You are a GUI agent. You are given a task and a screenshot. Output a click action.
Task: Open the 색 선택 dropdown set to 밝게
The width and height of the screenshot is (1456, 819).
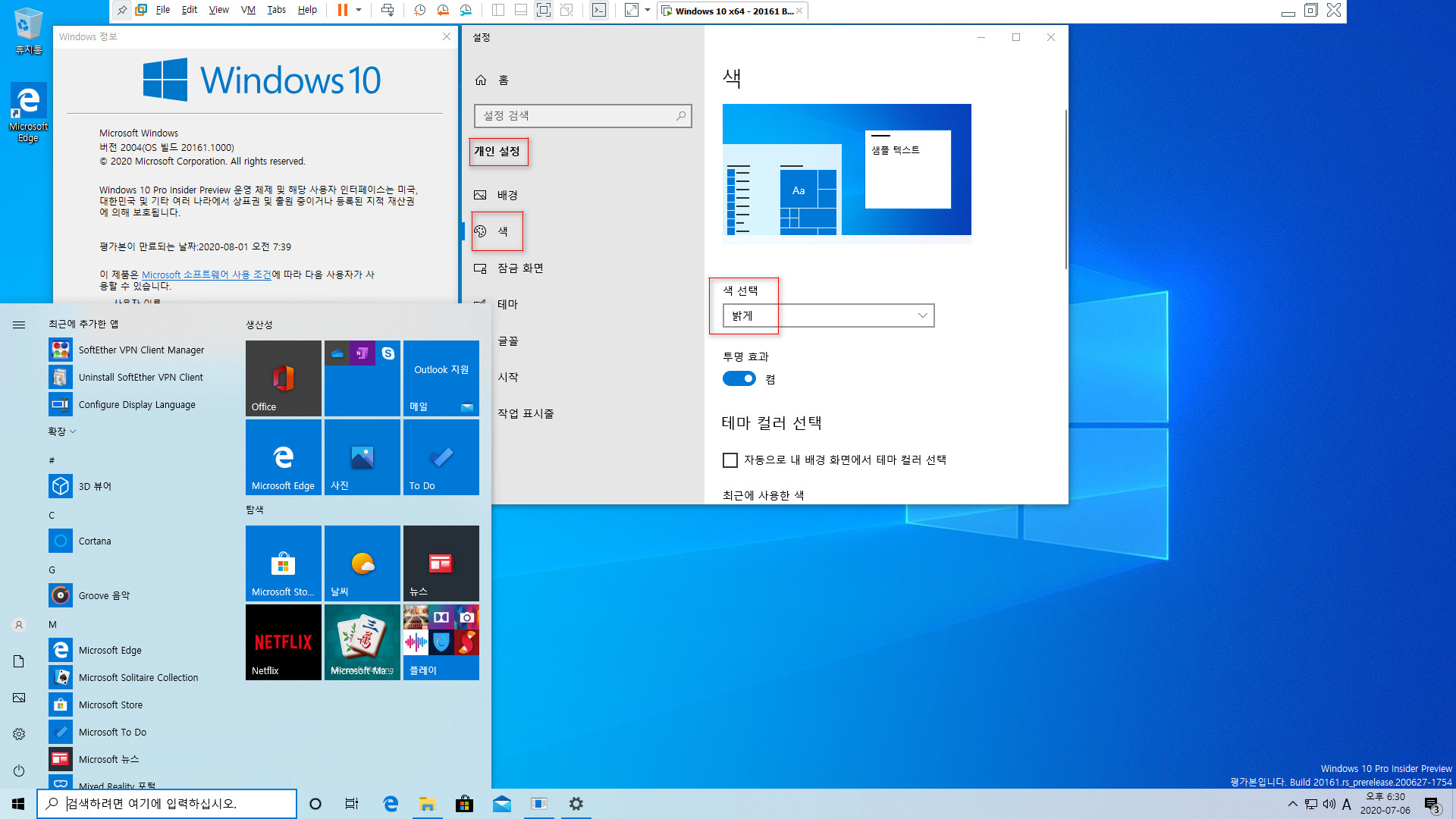click(828, 315)
